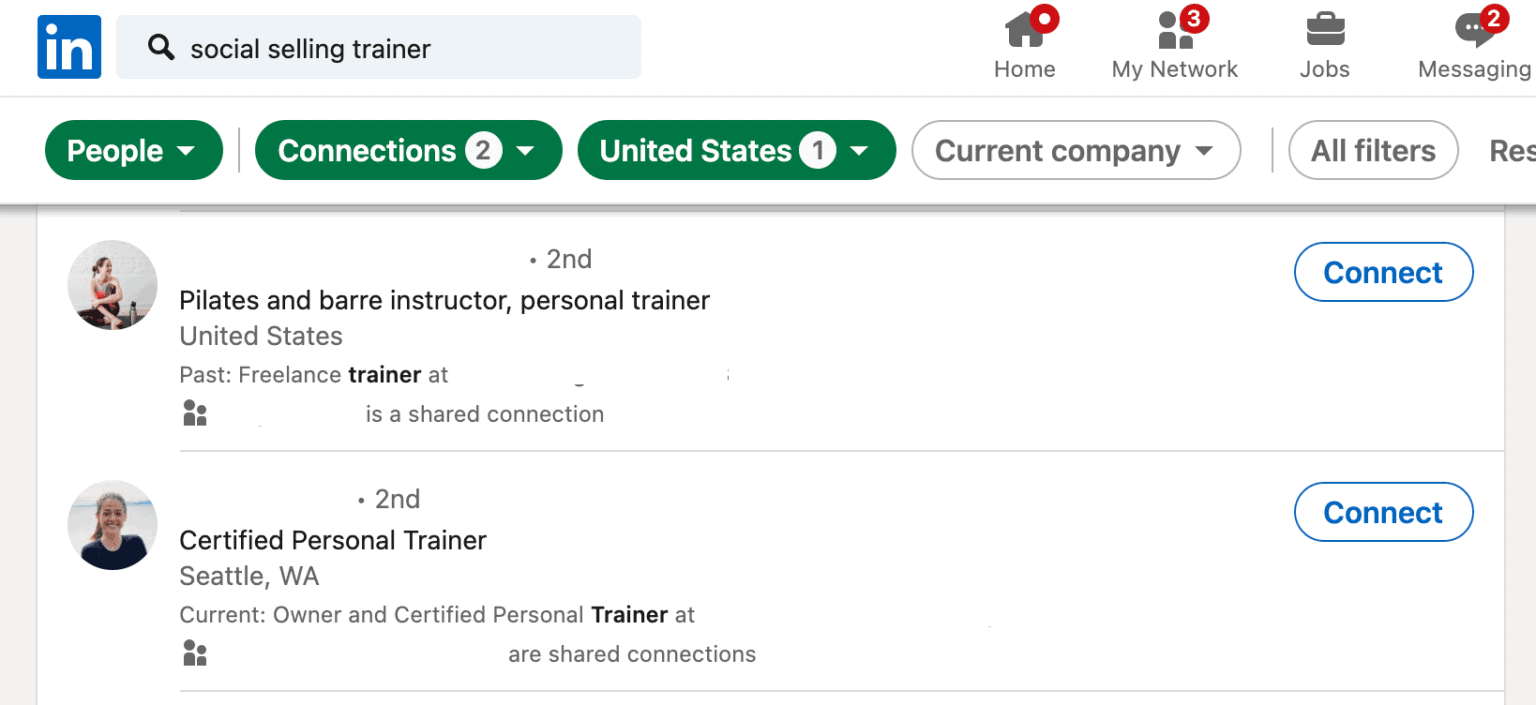
Task: View My Network notification count badge
Action: click(1196, 16)
